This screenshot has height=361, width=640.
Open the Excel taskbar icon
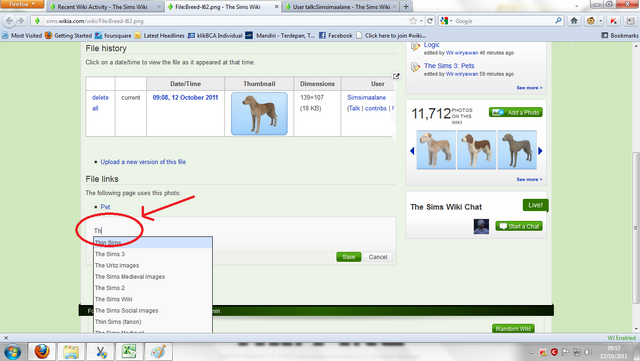(x=129, y=351)
